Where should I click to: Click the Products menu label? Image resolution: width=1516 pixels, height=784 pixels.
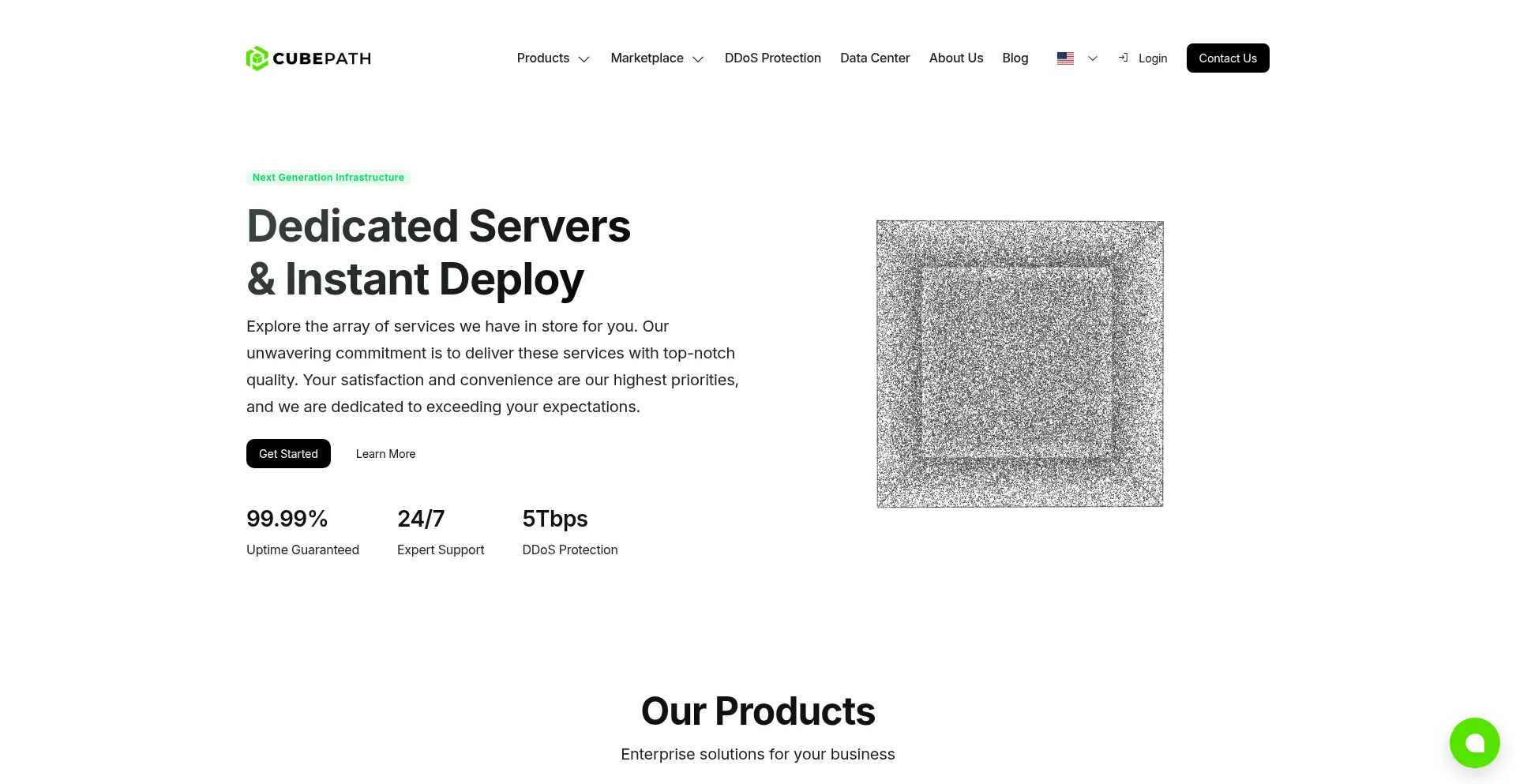click(x=542, y=58)
